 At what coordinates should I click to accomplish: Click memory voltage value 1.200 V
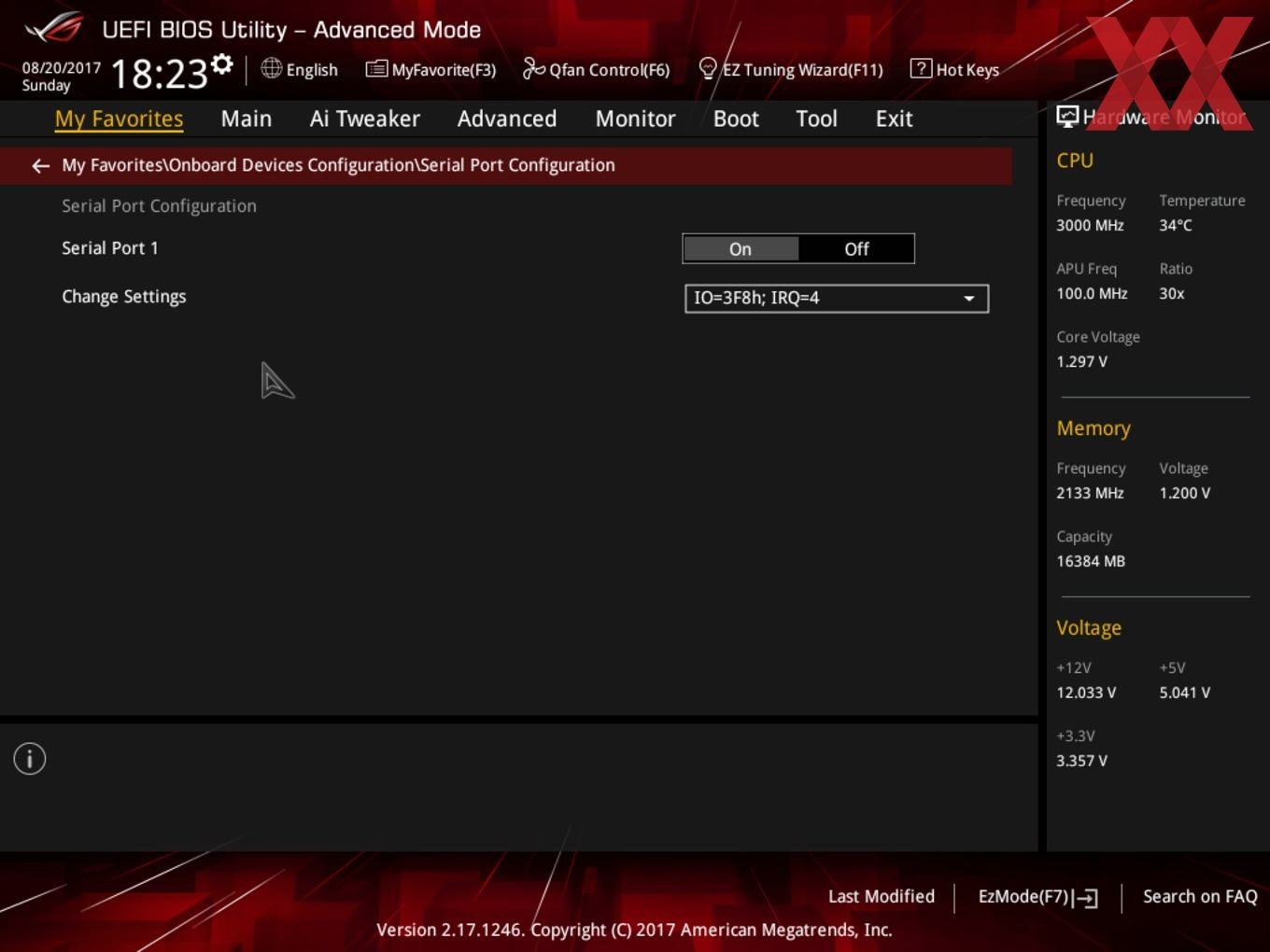point(1184,494)
